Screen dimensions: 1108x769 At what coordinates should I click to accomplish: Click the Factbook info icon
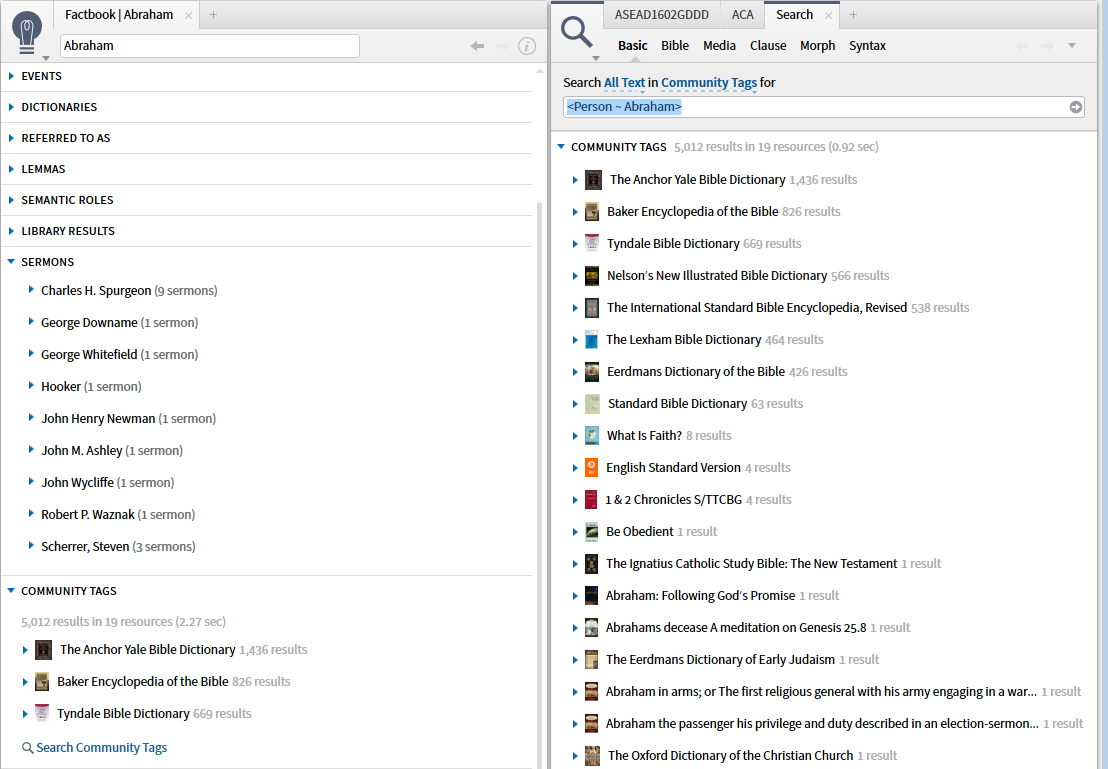tap(526, 46)
